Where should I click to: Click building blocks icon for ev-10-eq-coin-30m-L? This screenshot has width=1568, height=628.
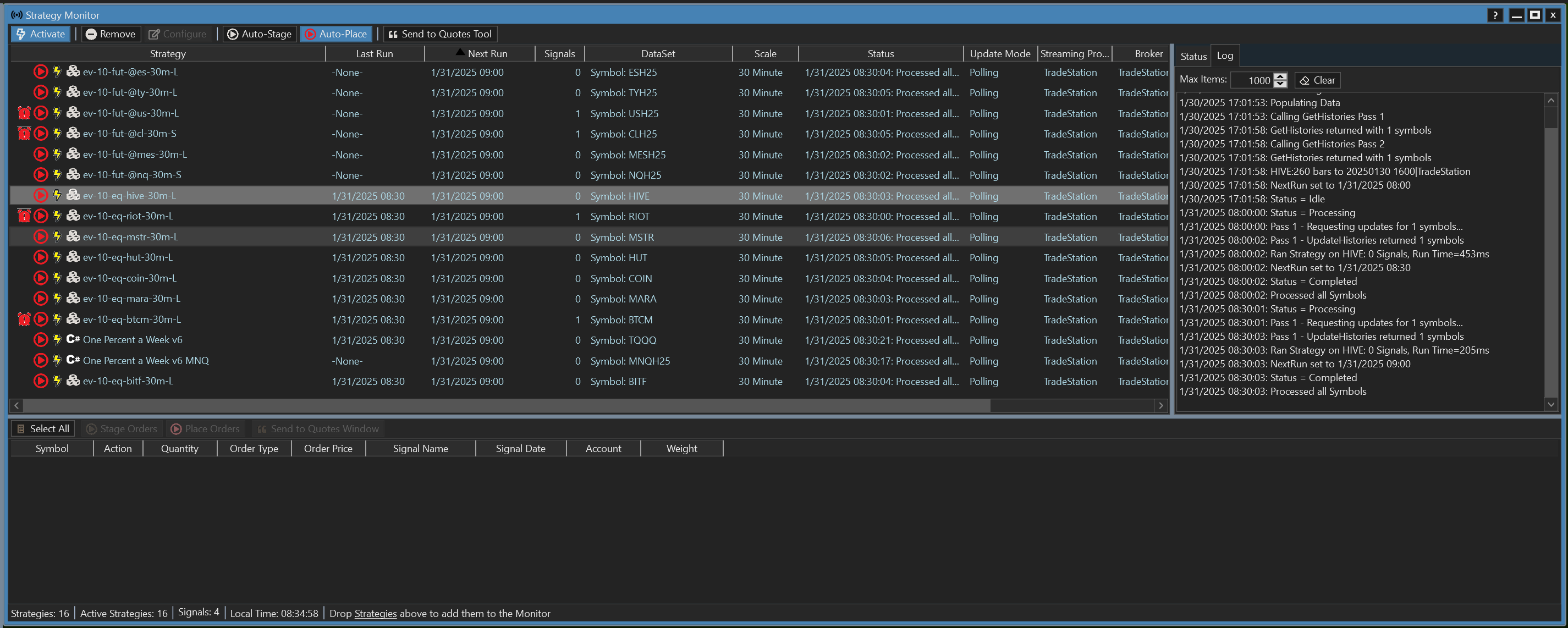click(73, 278)
